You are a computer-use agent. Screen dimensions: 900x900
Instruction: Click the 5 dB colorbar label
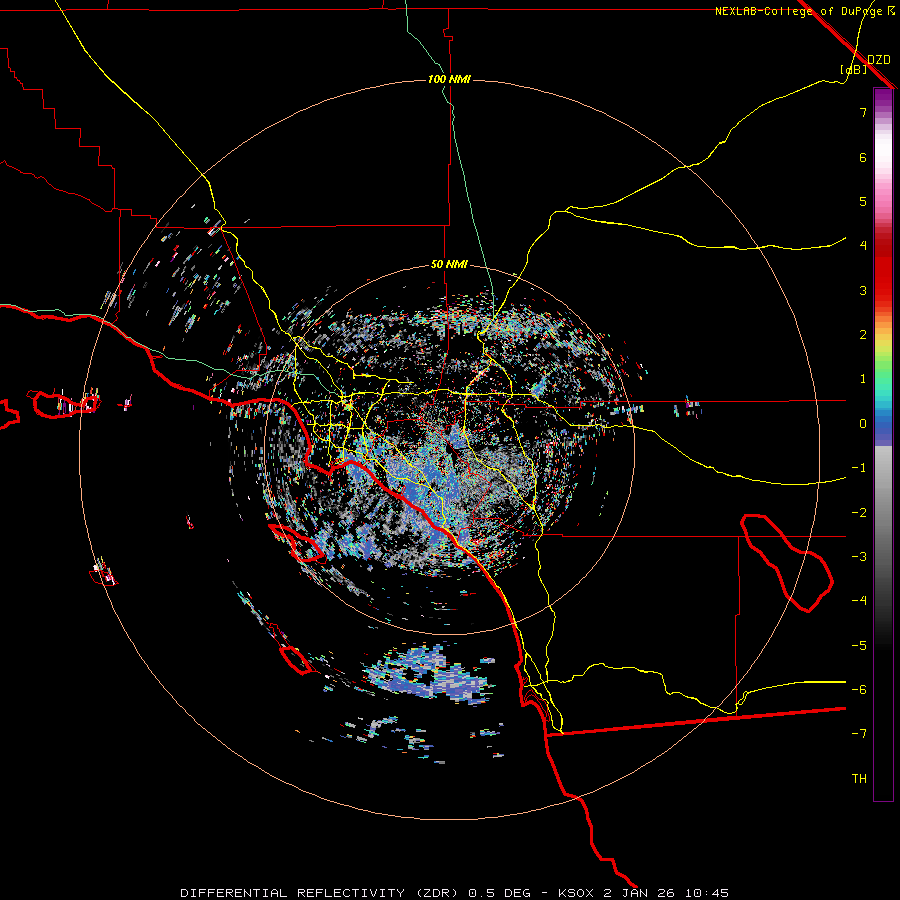(x=863, y=201)
